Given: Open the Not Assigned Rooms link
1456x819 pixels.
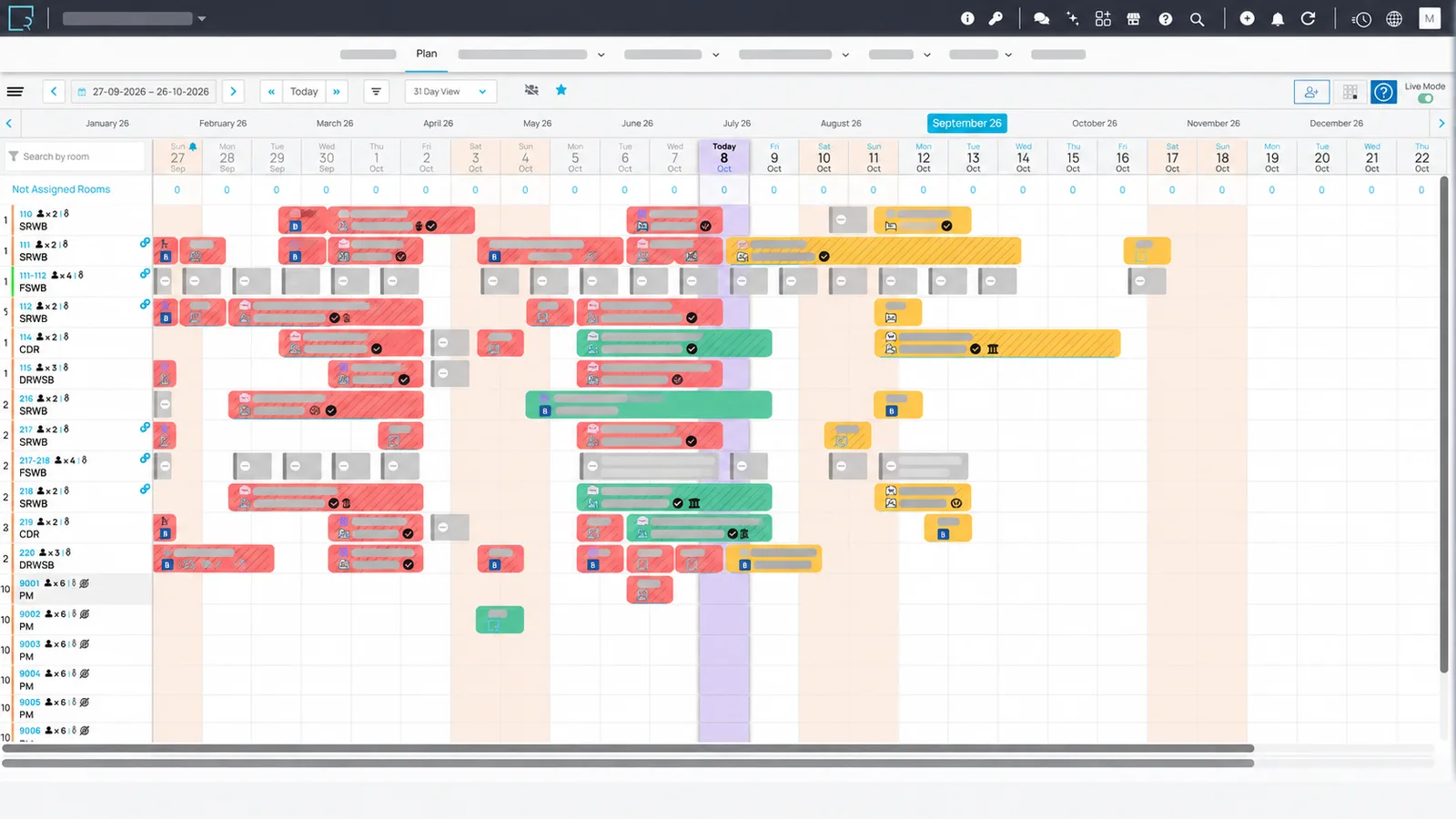Looking at the screenshot, I should 61,189.
